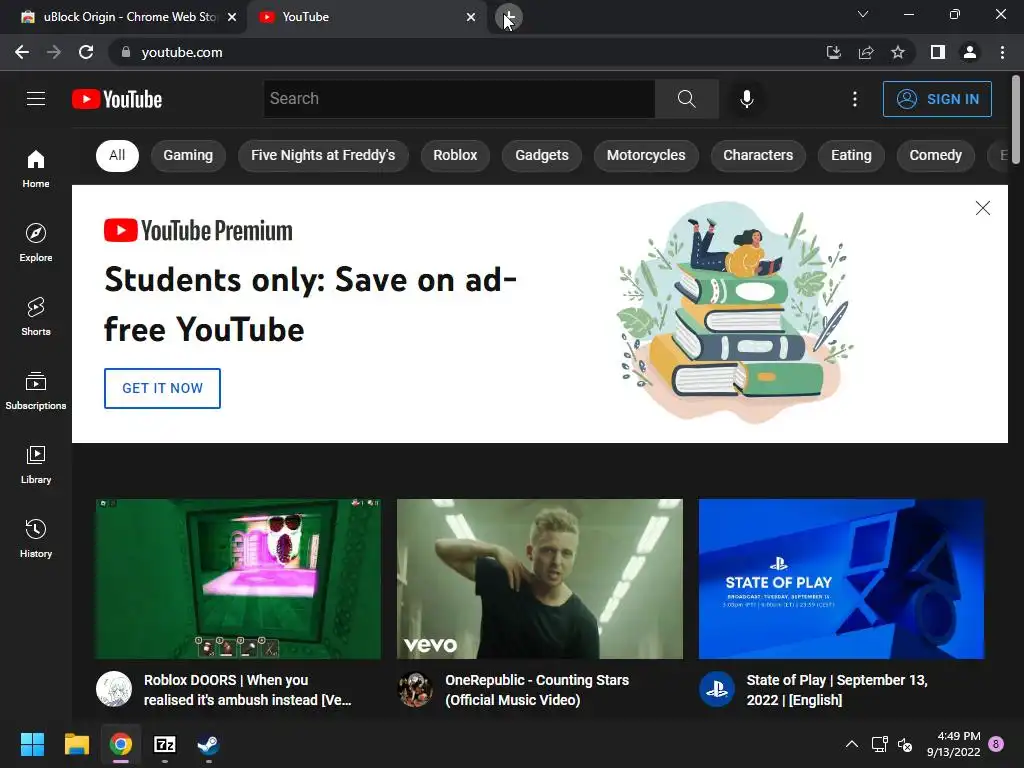Go to Home in the sidebar

tap(36, 168)
